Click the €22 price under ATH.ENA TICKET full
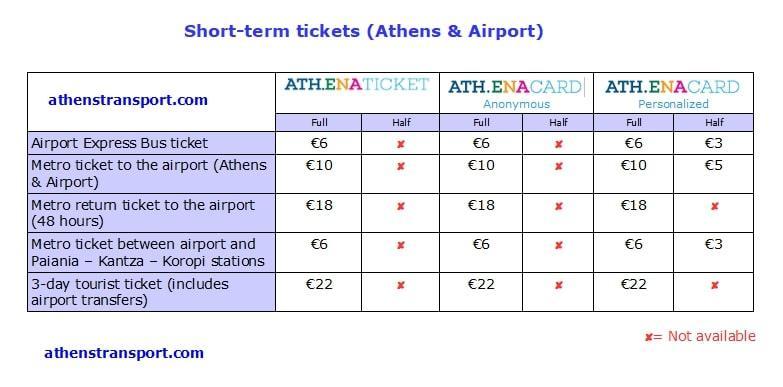The image size is (783, 387). 319,285
